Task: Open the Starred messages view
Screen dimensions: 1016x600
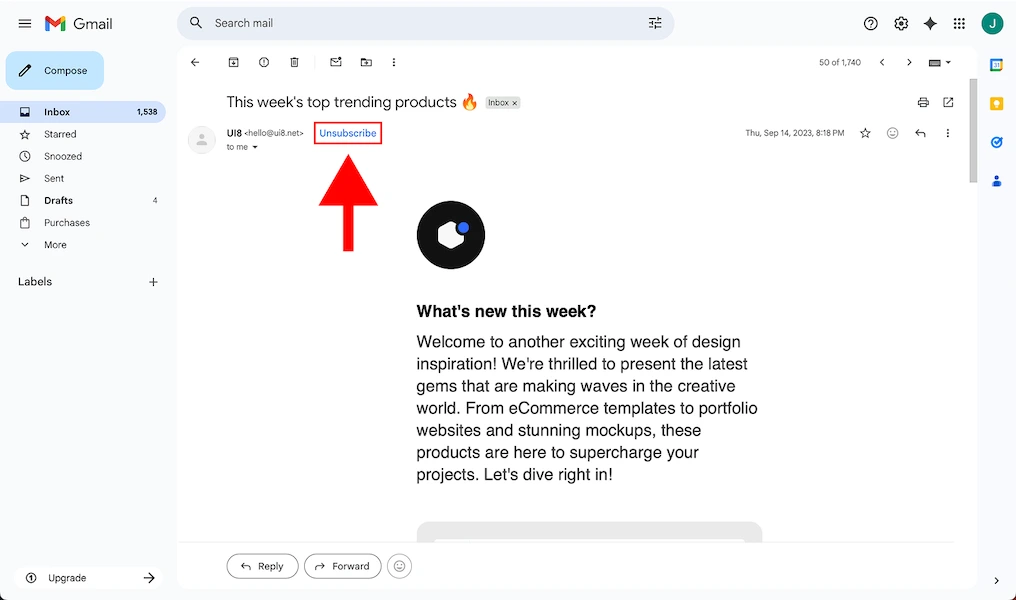Action: pyautogui.click(x=59, y=134)
